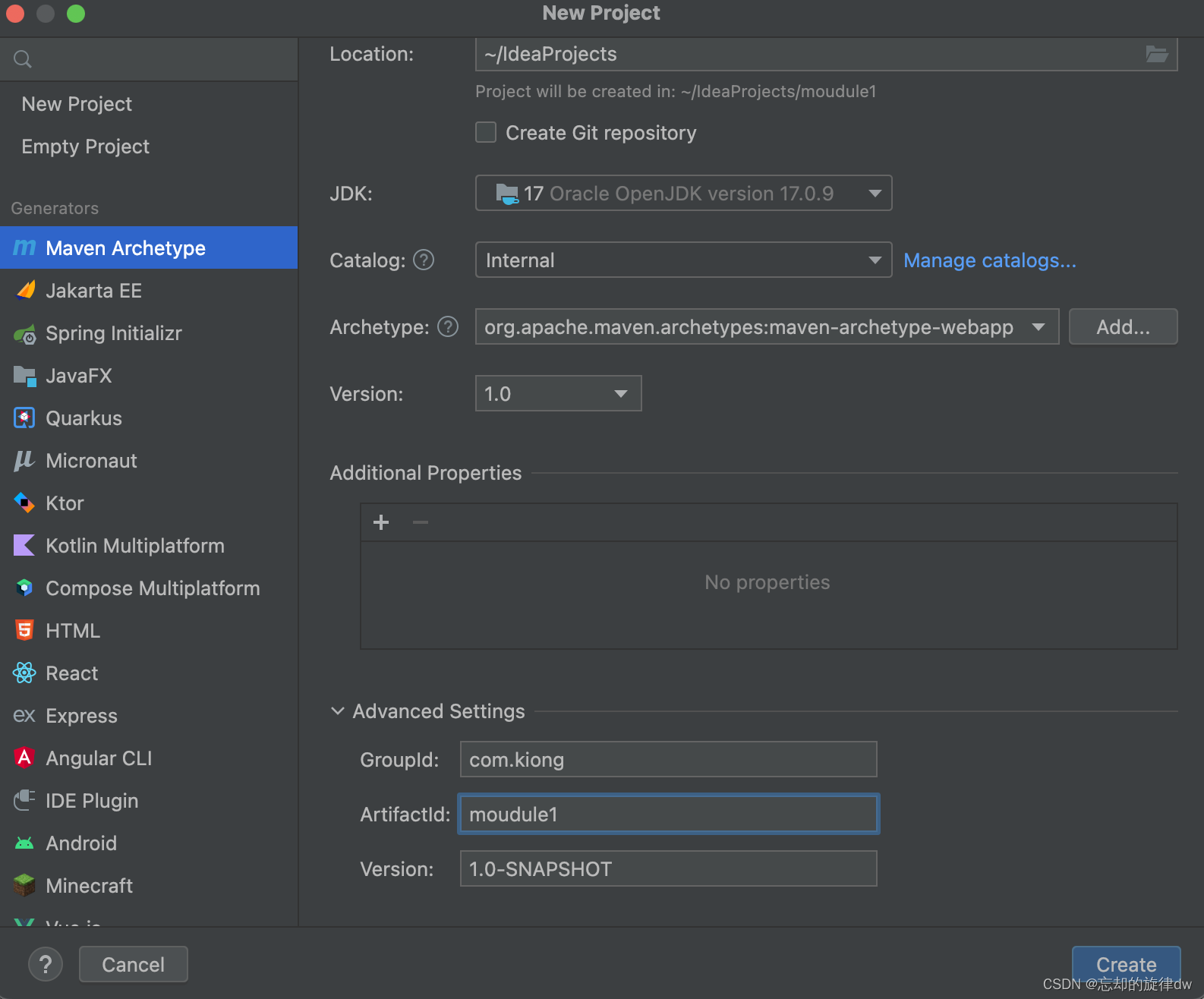Click the ArtifactId field containing moudule1

(668, 815)
